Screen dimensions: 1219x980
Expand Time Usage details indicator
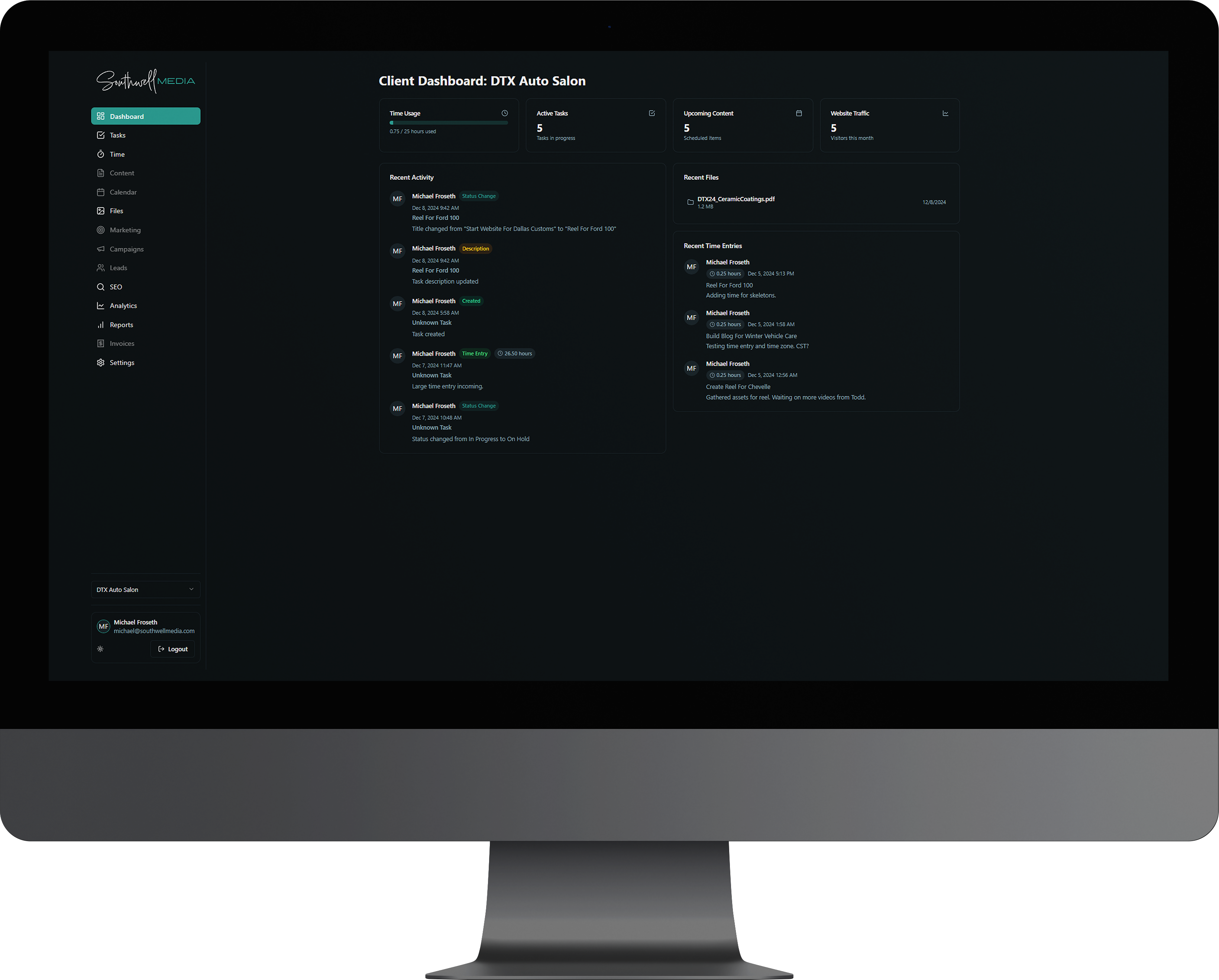(506, 113)
